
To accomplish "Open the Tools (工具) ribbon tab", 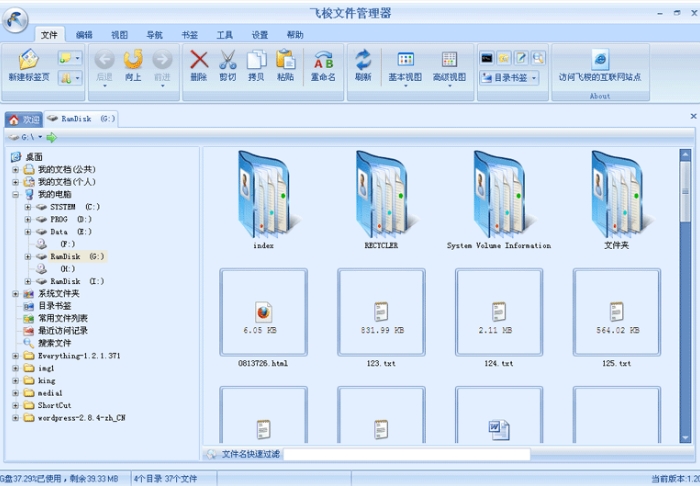I will [225, 35].
